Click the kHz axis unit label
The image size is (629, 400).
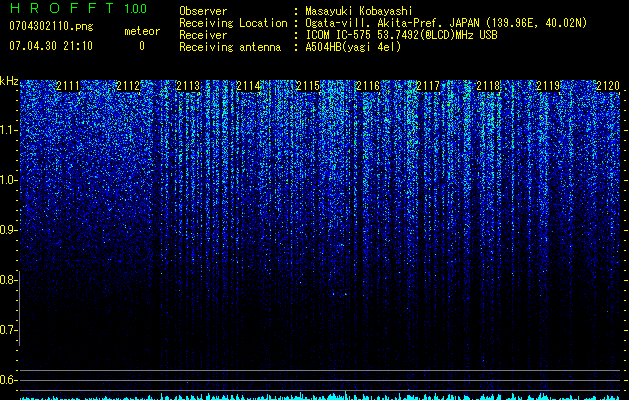pyautogui.click(x=9, y=81)
